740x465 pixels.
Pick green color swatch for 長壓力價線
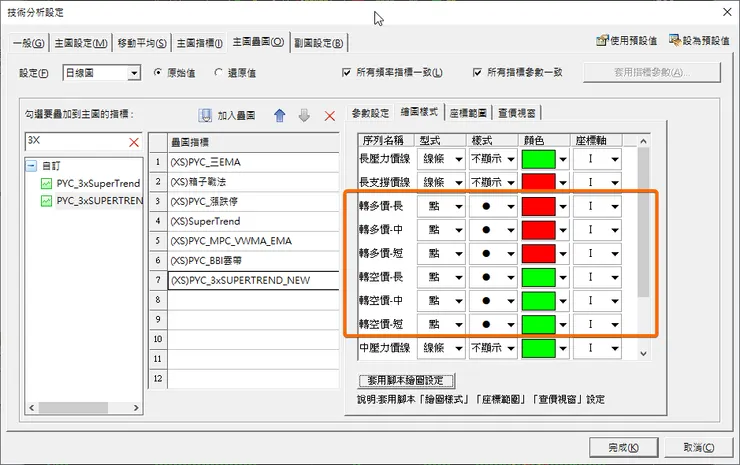tap(538, 159)
